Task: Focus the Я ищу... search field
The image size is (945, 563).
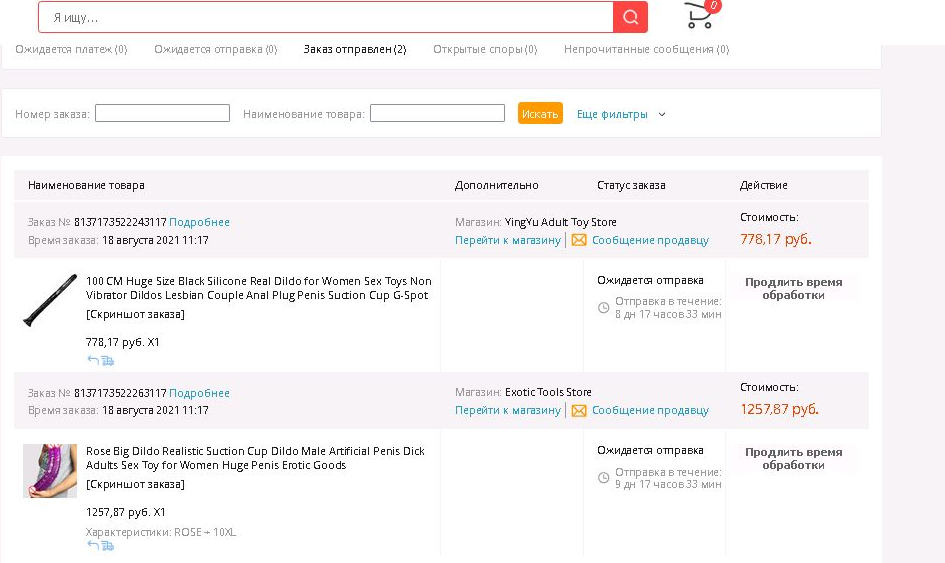Action: (326, 17)
